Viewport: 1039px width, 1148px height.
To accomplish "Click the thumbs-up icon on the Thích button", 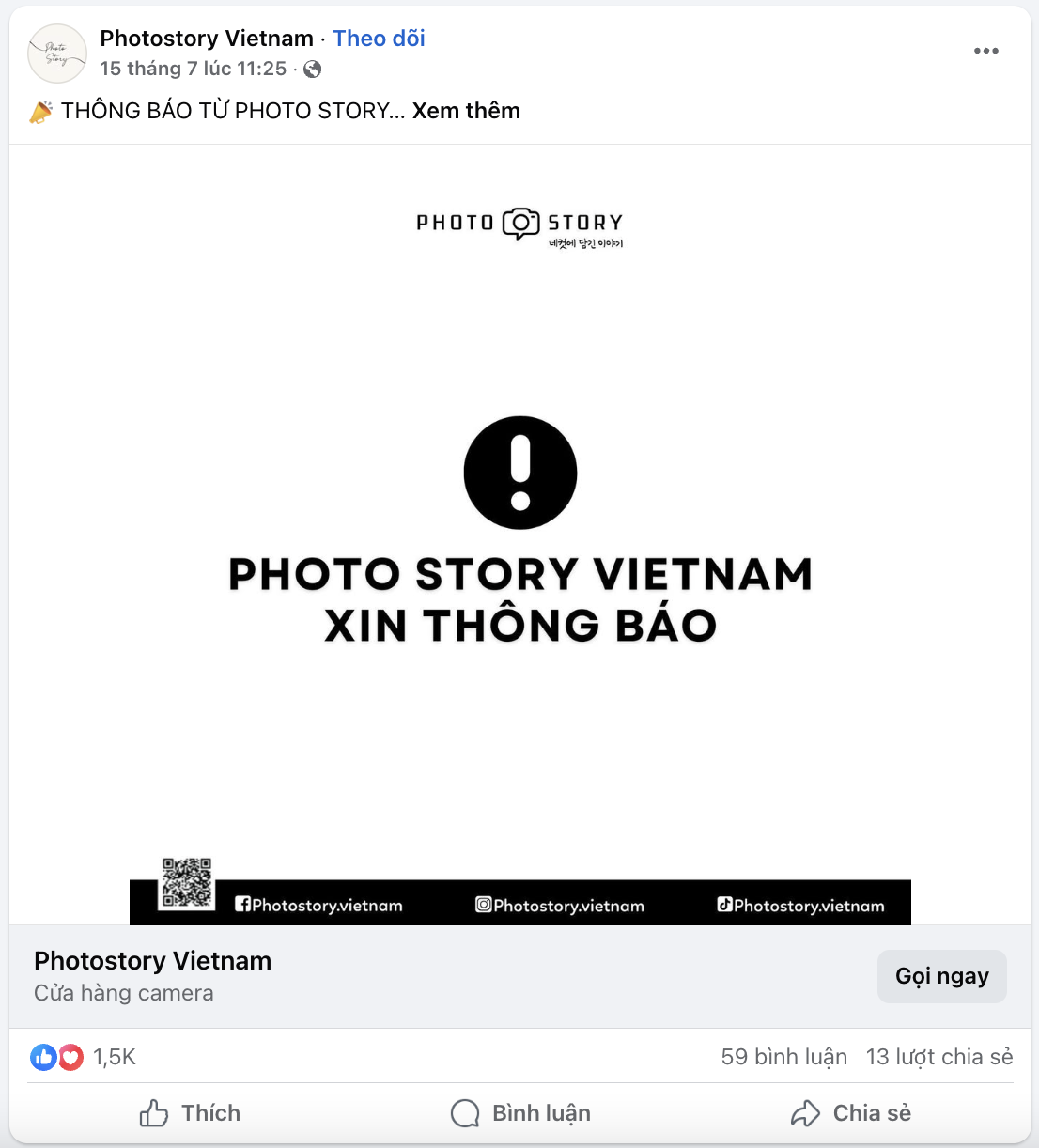I will (x=153, y=1113).
